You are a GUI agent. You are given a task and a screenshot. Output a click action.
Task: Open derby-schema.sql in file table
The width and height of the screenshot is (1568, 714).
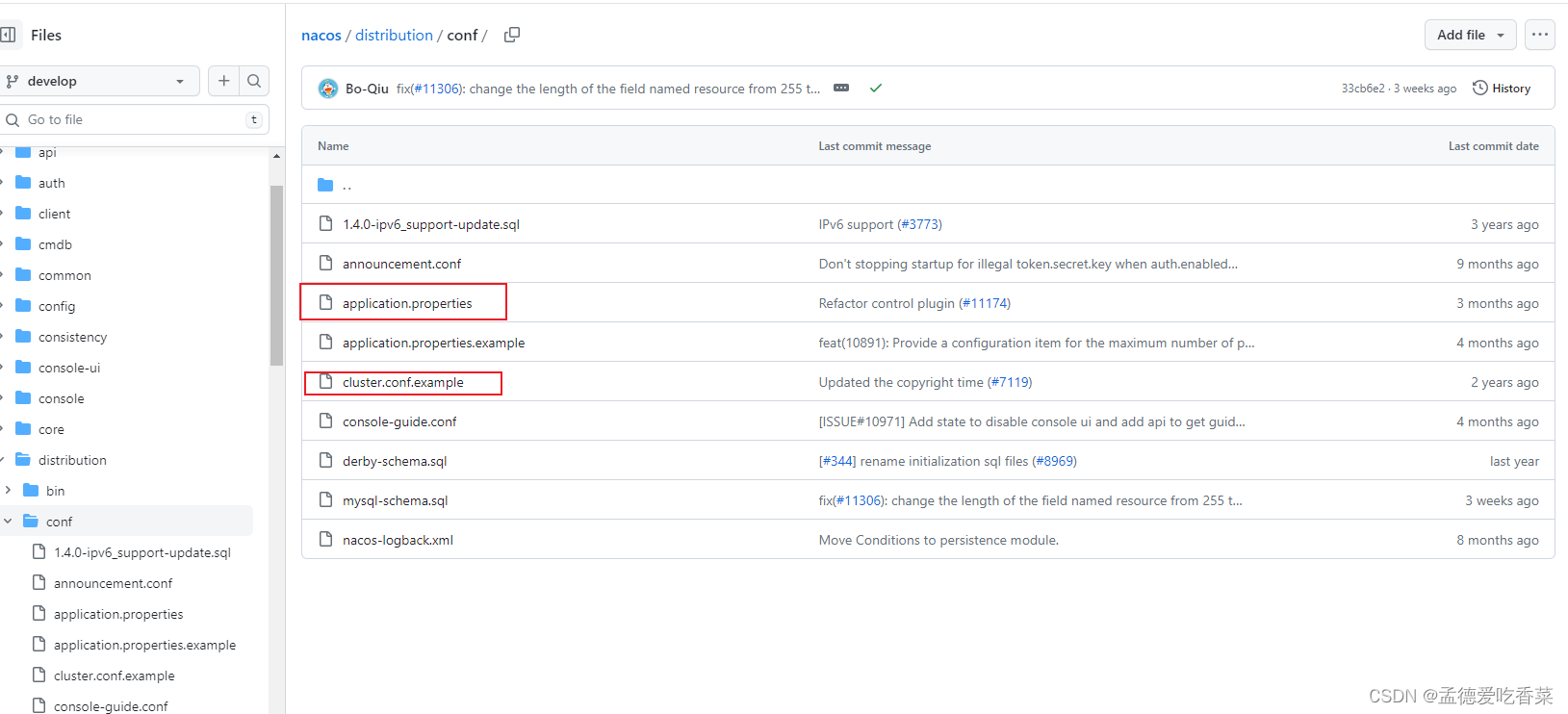pyautogui.click(x=395, y=461)
